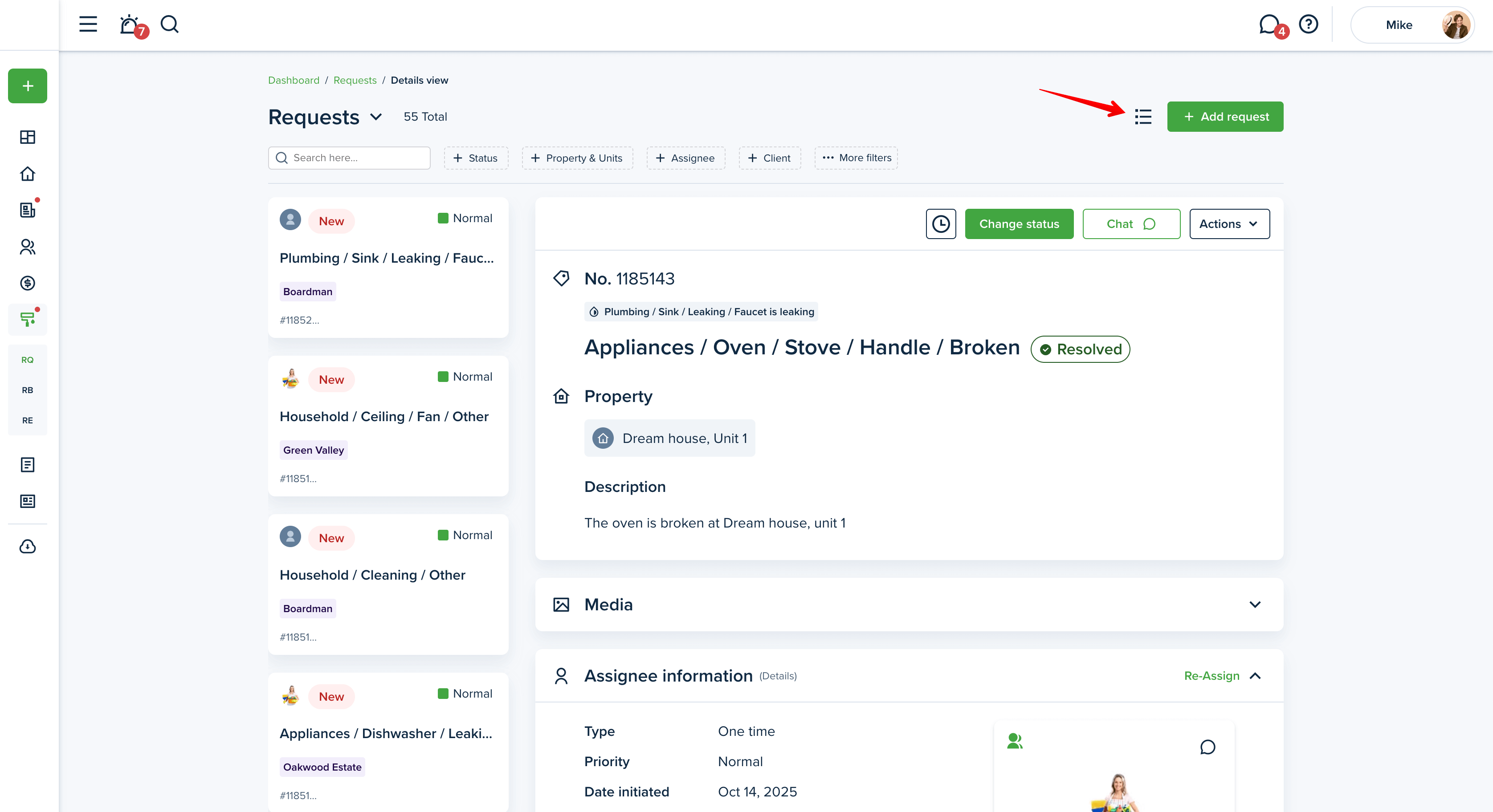Open the notifications bell
This screenshot has height=812, width=1493.
click(x=129, y=24)
